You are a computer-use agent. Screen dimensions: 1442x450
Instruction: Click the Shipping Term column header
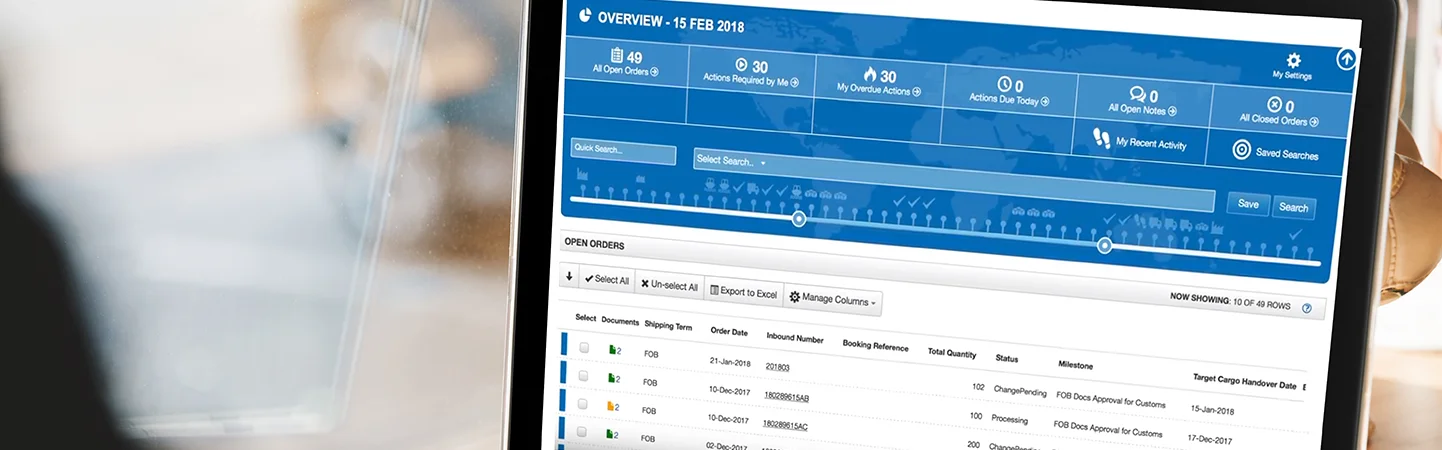(x=667, y=325)
